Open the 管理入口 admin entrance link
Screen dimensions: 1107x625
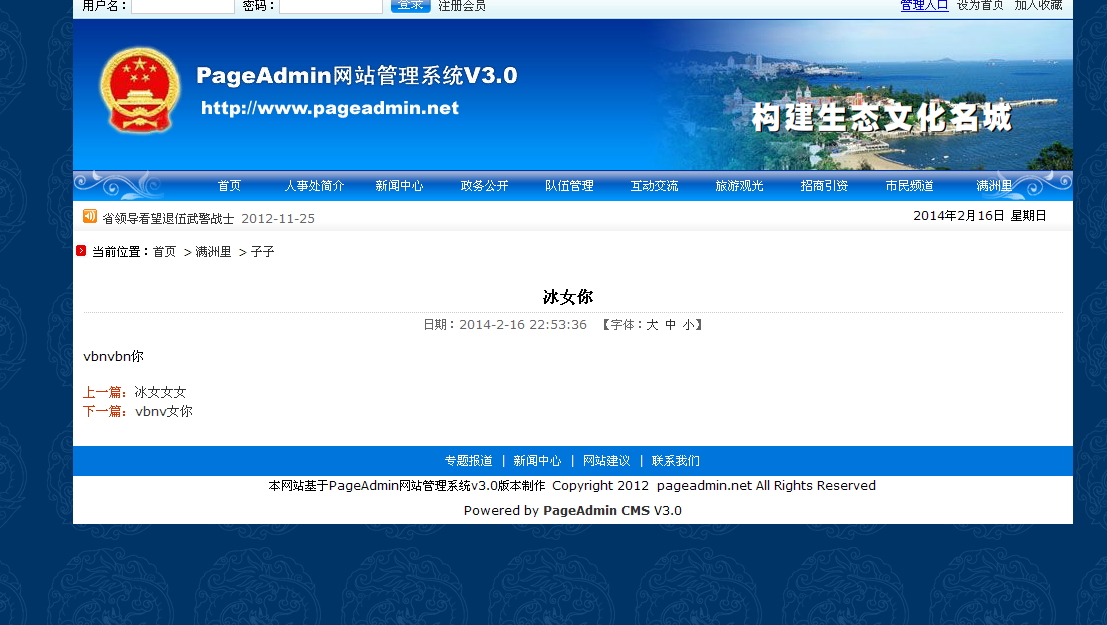coord(924,5)
